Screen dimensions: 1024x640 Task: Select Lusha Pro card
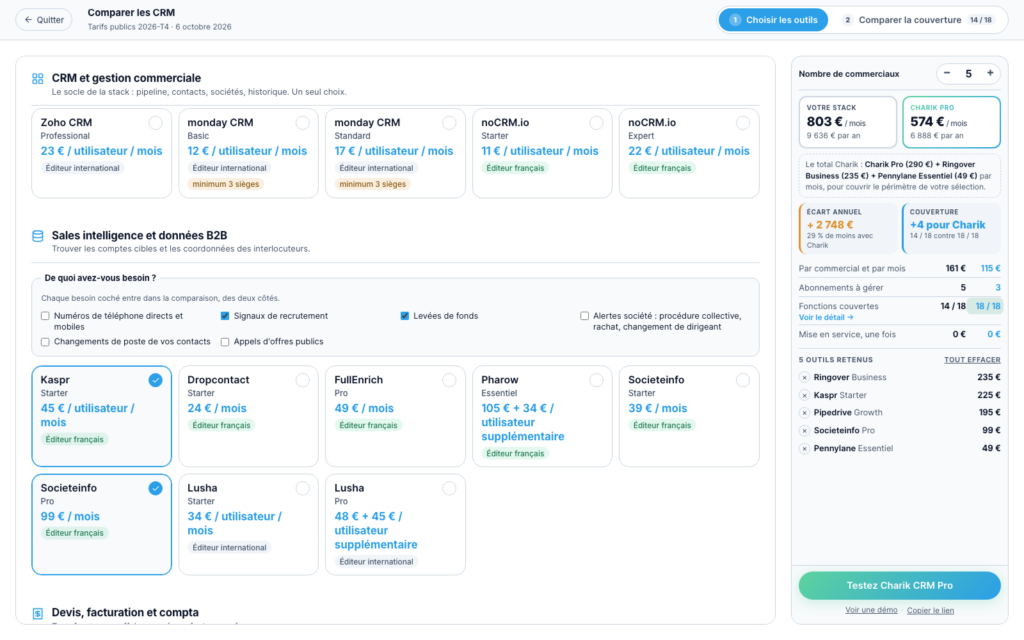click(395, 524)
